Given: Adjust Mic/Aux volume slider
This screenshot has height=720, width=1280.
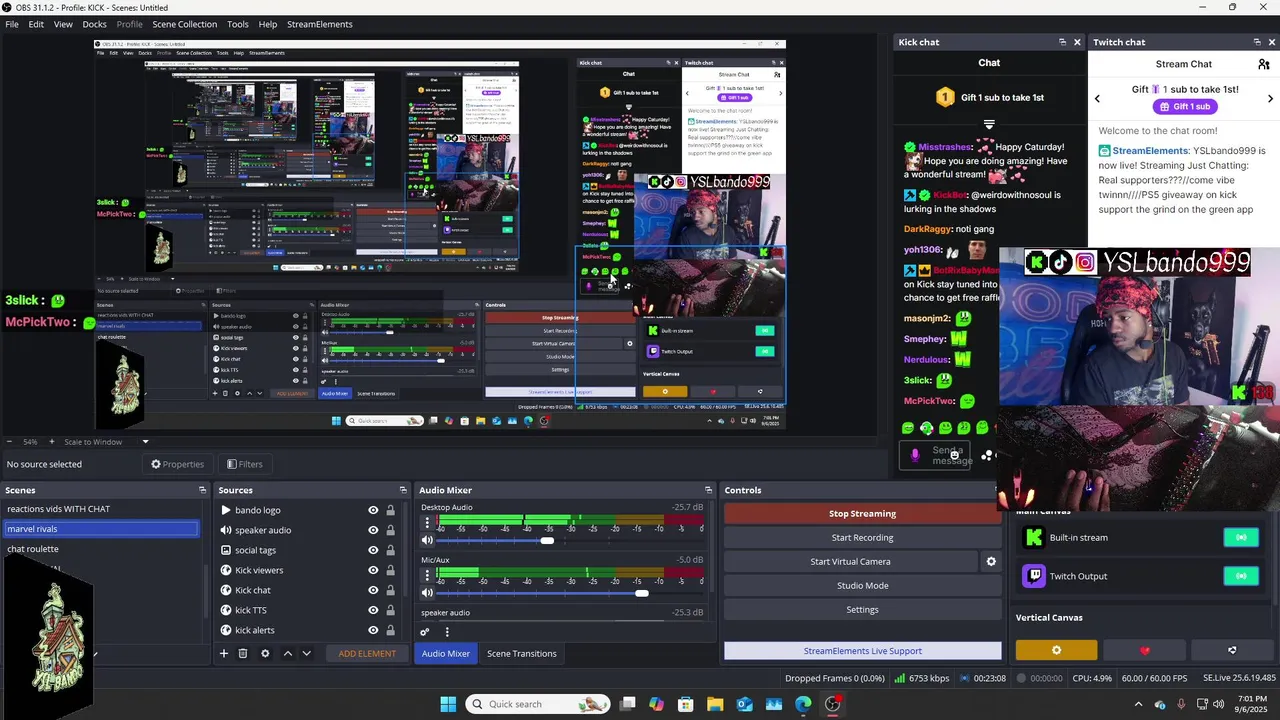Looking at the screenshot, I should (x=642, y=593).
